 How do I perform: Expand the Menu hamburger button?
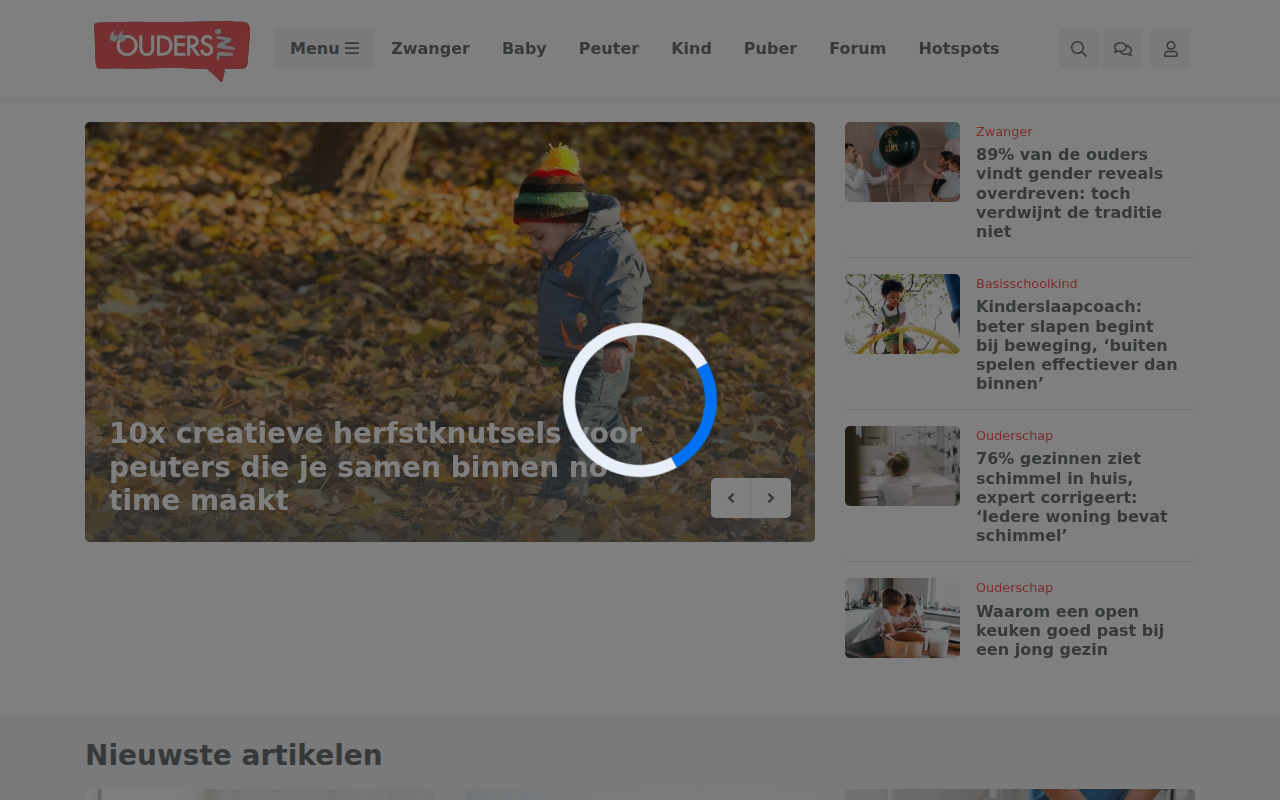324,49
